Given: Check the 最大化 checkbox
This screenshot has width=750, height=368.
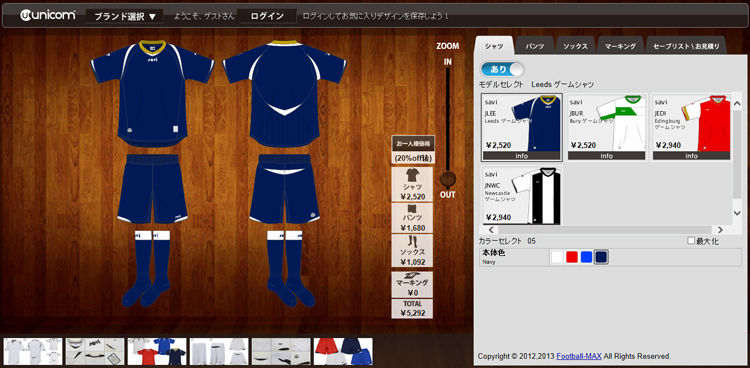Looking at the screenshot, I should click(691, 241).
